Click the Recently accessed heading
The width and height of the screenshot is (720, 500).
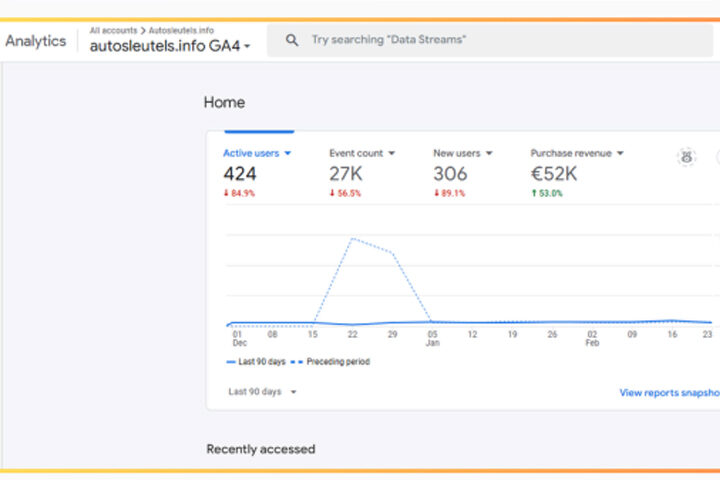[261, 449]
